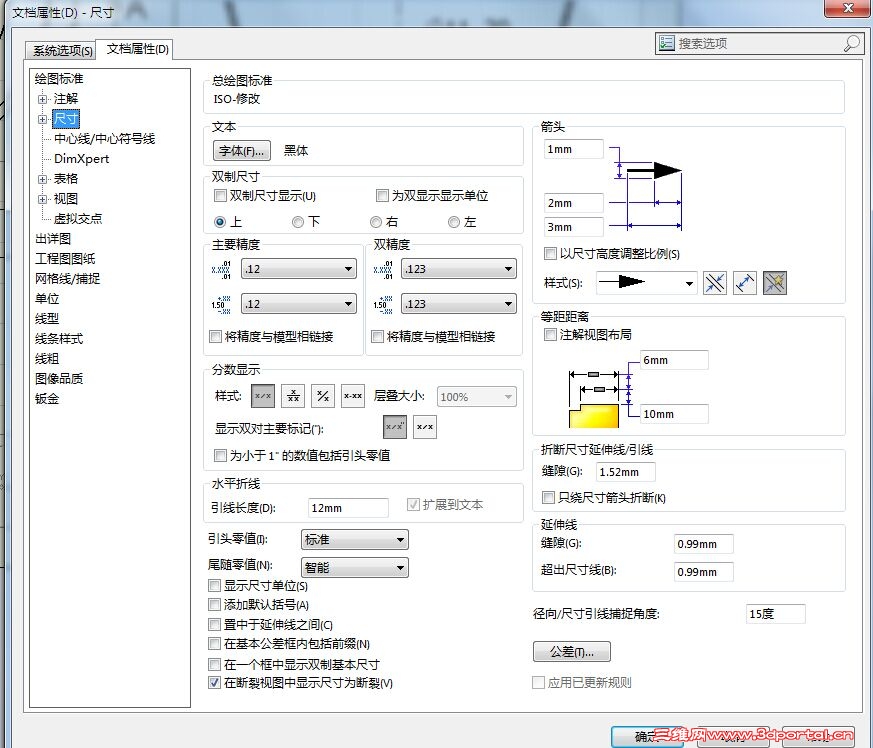This screenshot has width=873, height=748.
Task: Uncheck 在断裂视图中显示尺寸为断裂 option
Action: point(215,682)
